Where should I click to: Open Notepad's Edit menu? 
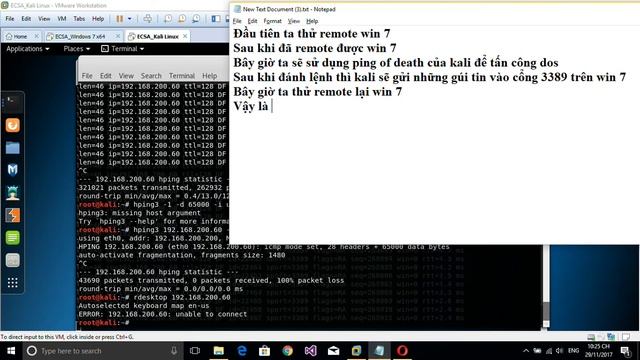252,21
